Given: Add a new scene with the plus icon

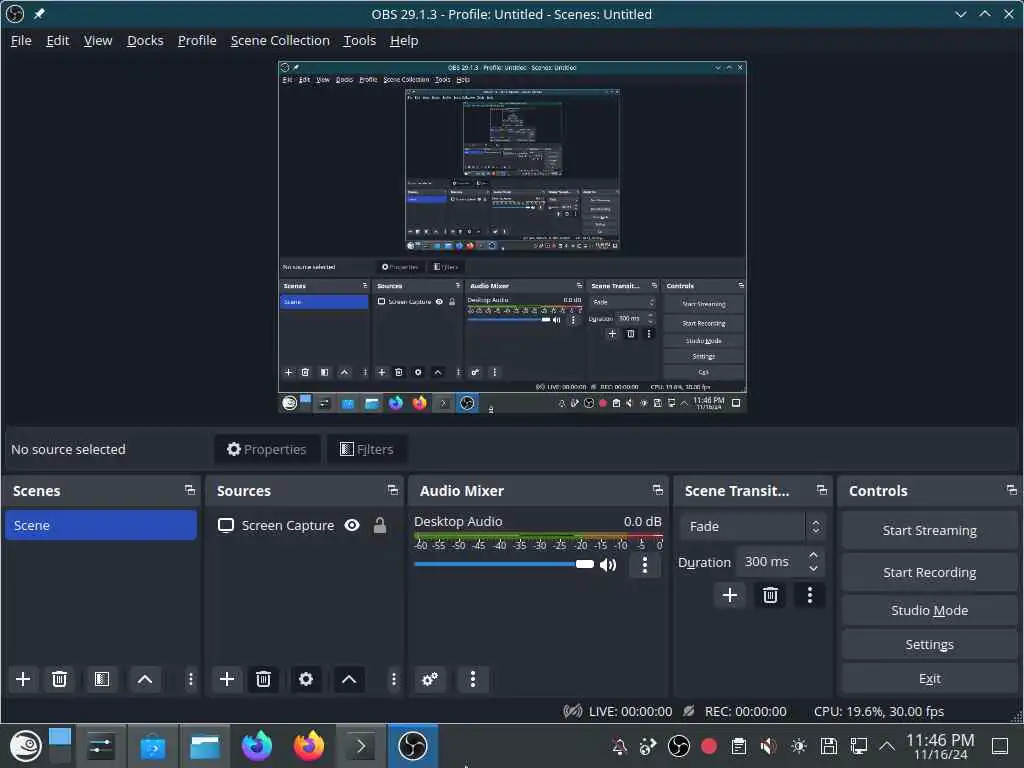Looking at the screenshot, I should click(x=23, y=679).
